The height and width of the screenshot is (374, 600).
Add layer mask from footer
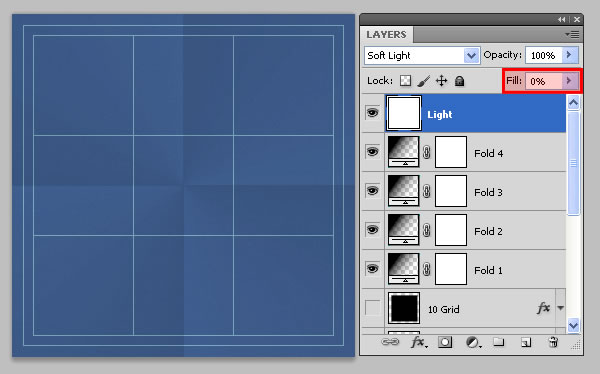(445, 342)
